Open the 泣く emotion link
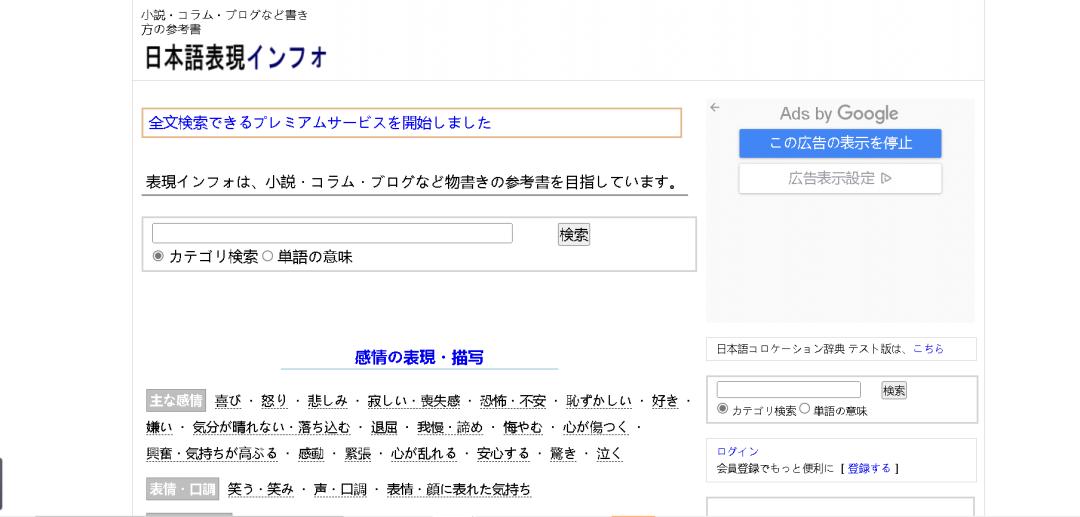 609,454
